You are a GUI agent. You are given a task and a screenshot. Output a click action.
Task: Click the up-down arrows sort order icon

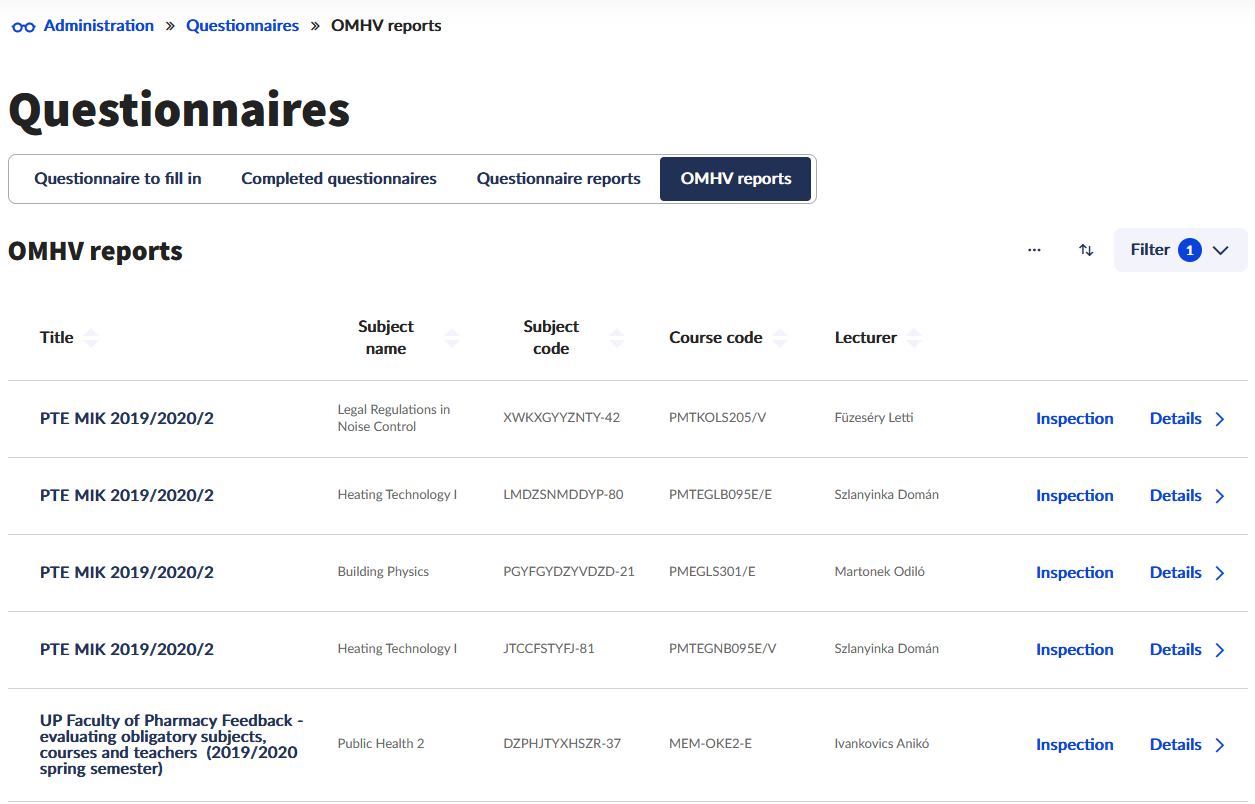coord(1086,250)
